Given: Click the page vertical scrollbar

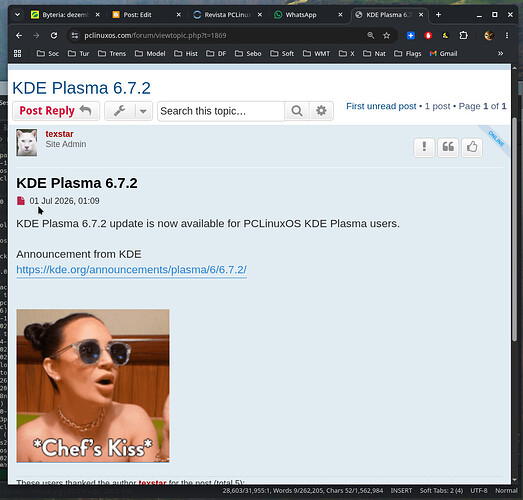Looking at the screenshot, I should 514,229.
